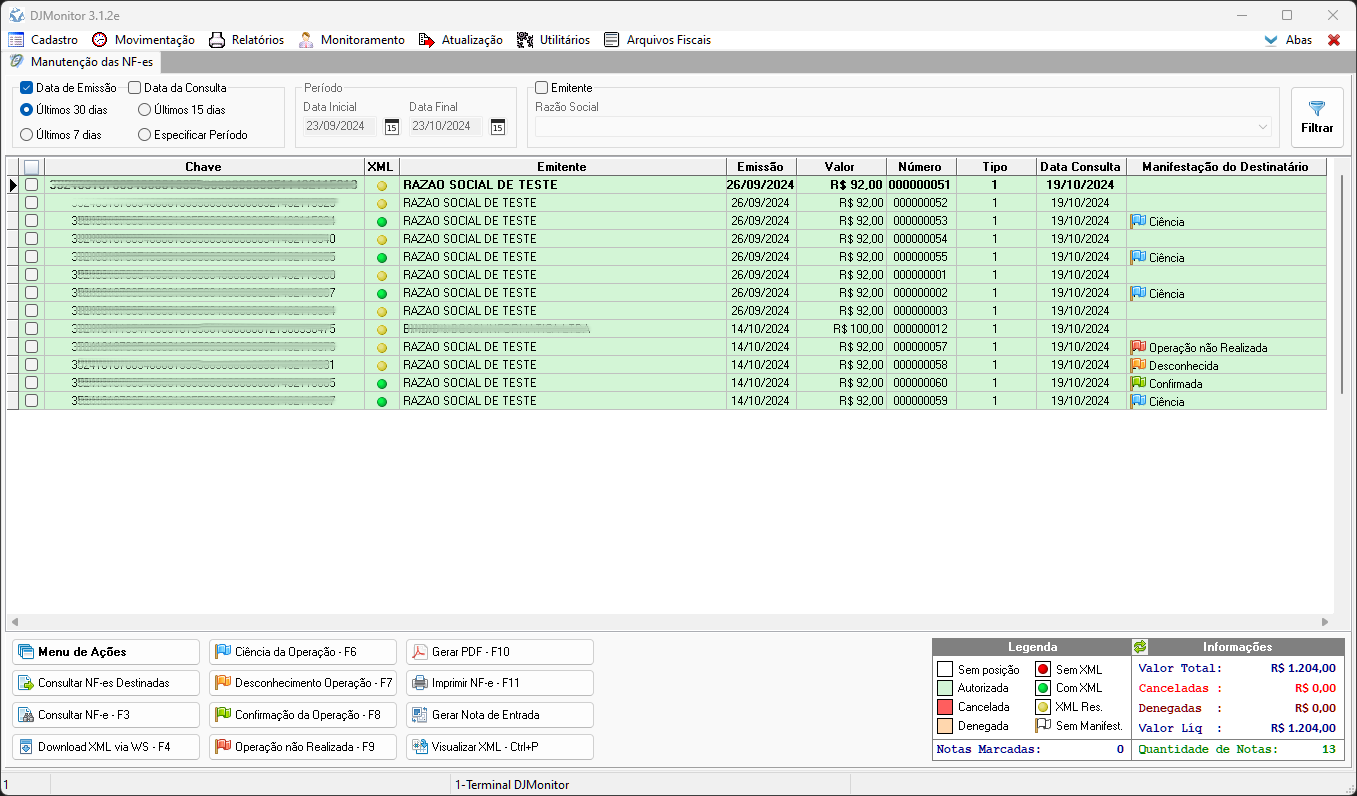The width and height of the screenshot is (1357, 796).
Task: Click the Operação não Realizada flag in row 000000057
Action: point(1138,347)
